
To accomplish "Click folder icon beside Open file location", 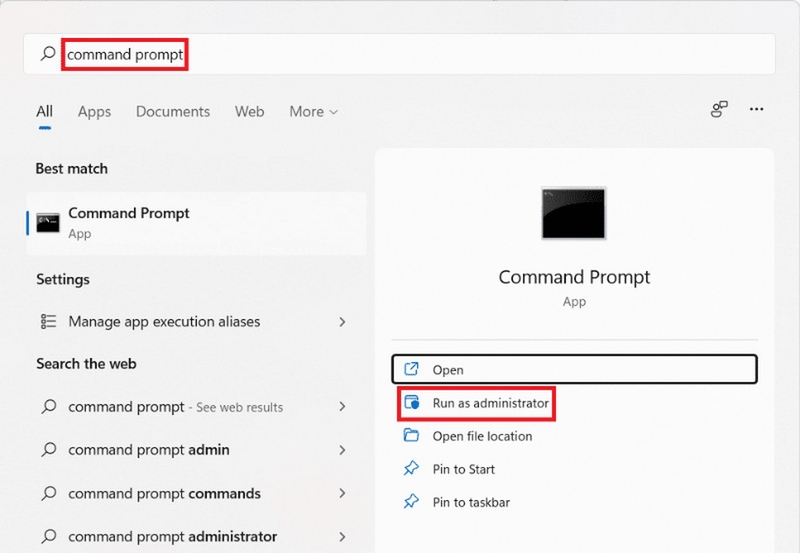I will click(411, 436).
